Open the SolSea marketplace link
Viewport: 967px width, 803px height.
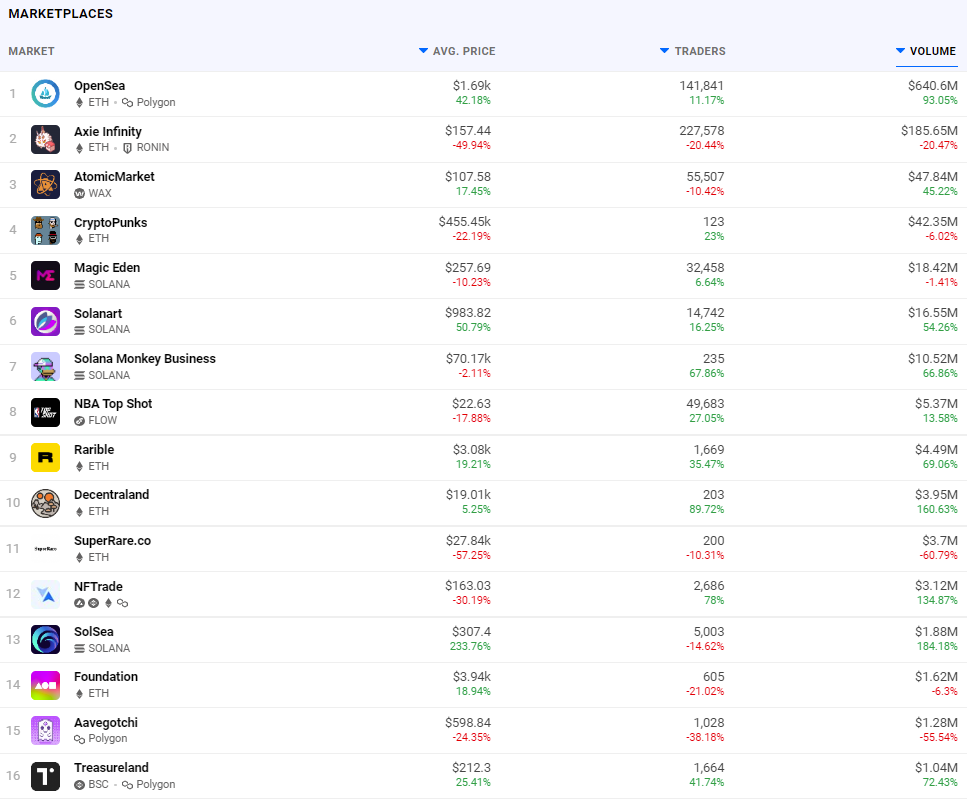(94, 632)
